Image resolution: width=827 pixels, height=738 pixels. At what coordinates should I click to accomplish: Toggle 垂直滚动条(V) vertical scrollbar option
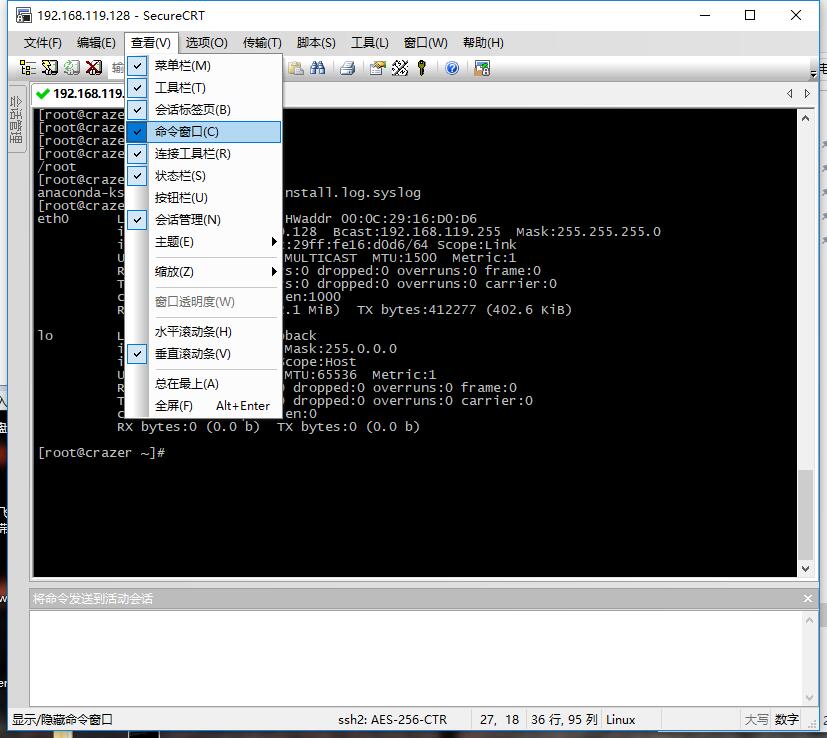pyautogui.click(x=203, y=354)
